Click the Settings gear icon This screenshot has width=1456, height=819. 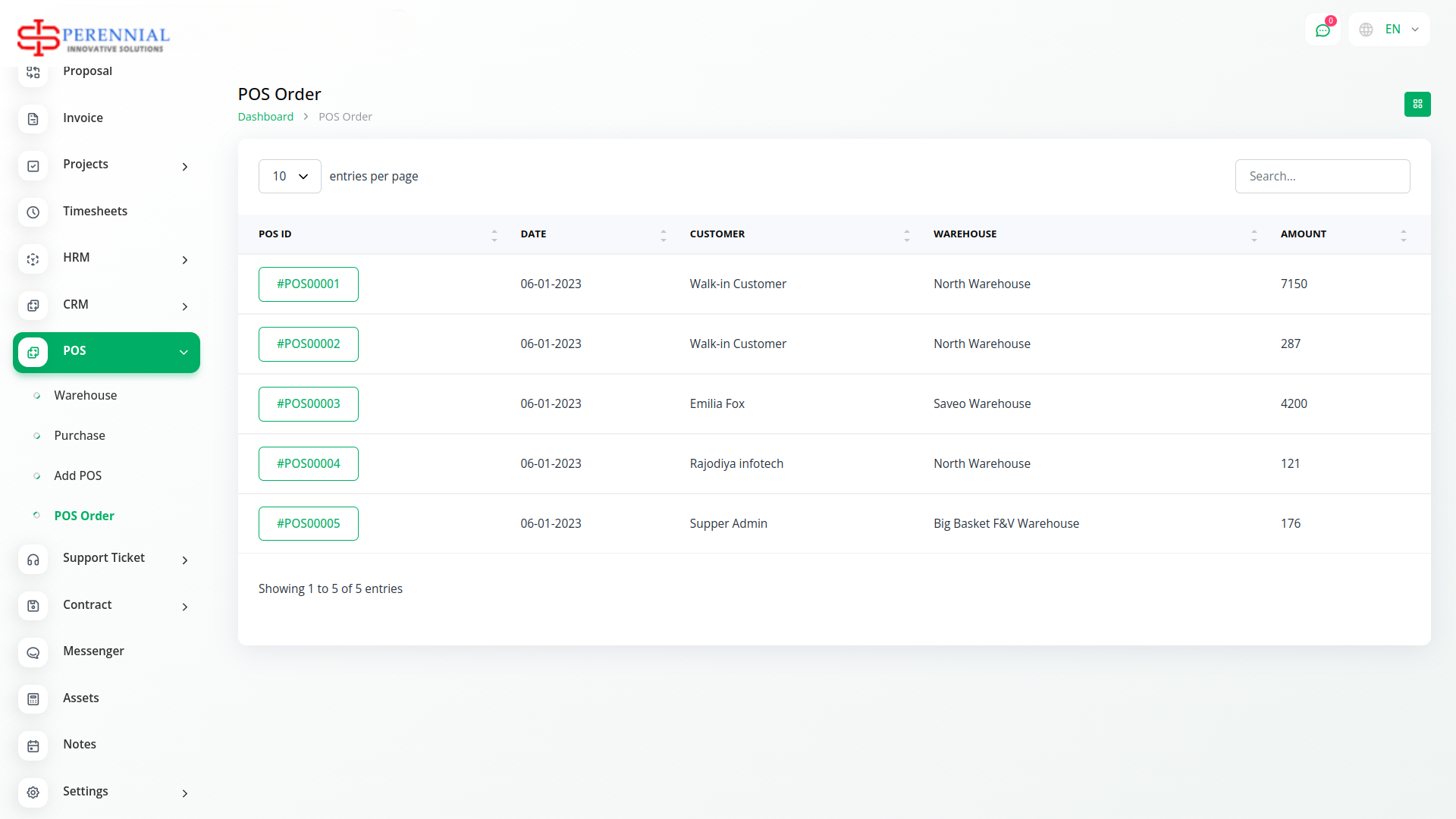[x=33, y=792]
